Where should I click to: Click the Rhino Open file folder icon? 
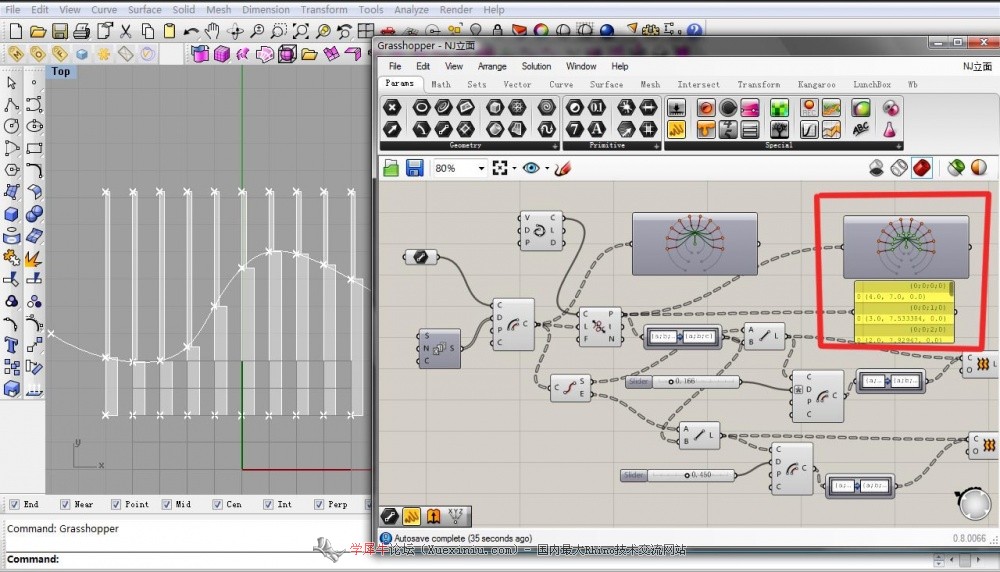[38, 31]
